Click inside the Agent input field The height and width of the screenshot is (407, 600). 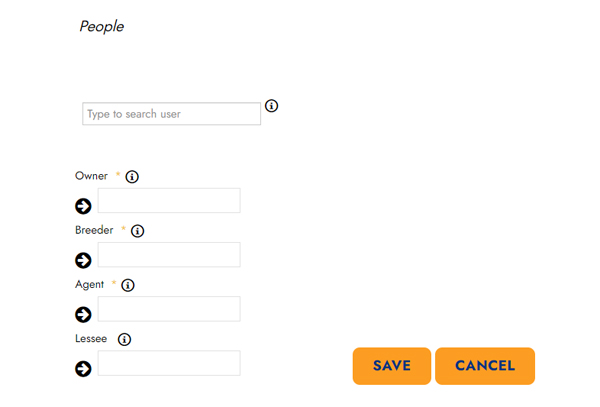coord(169,309)
